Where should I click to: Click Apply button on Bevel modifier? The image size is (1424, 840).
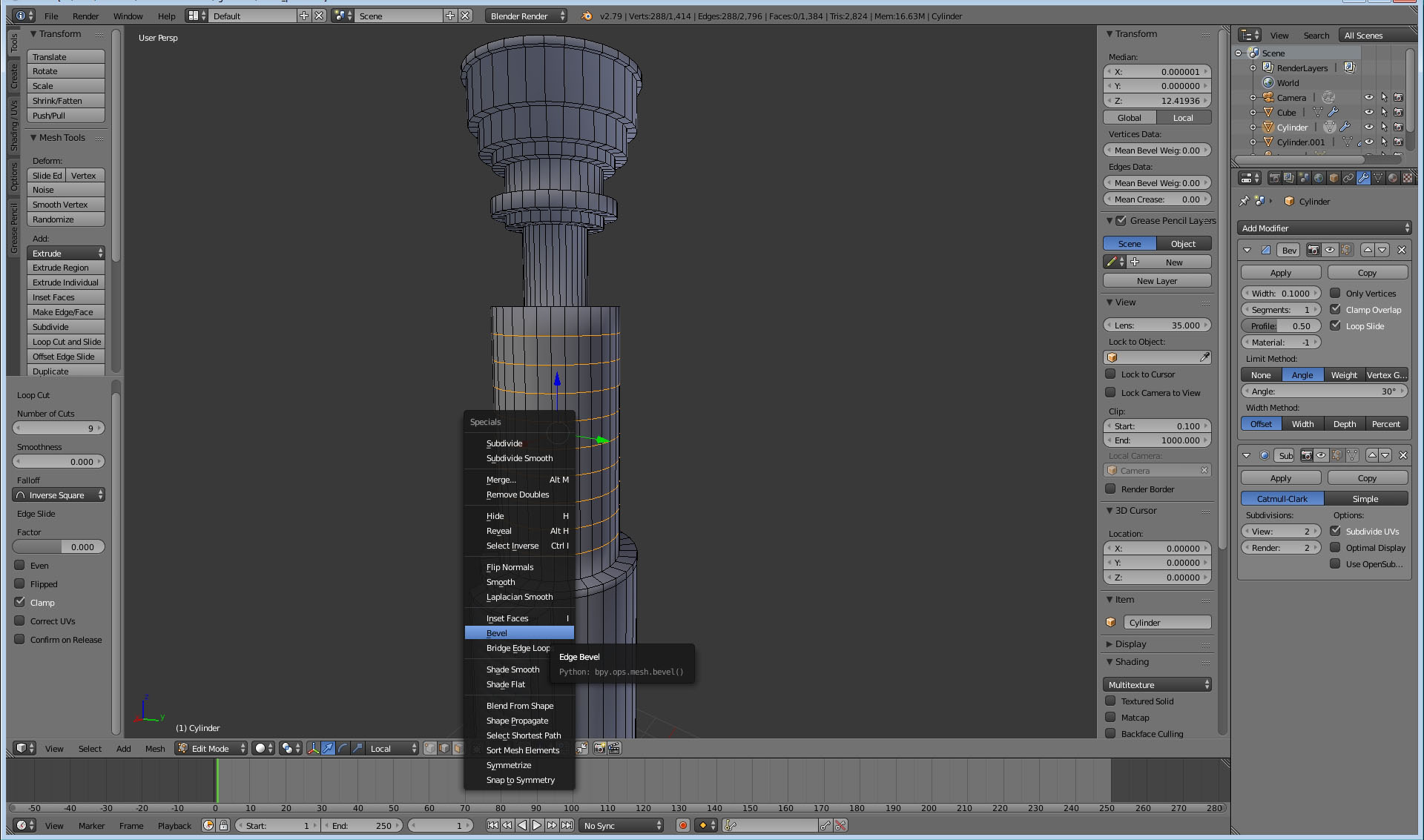coord(1281,272)
